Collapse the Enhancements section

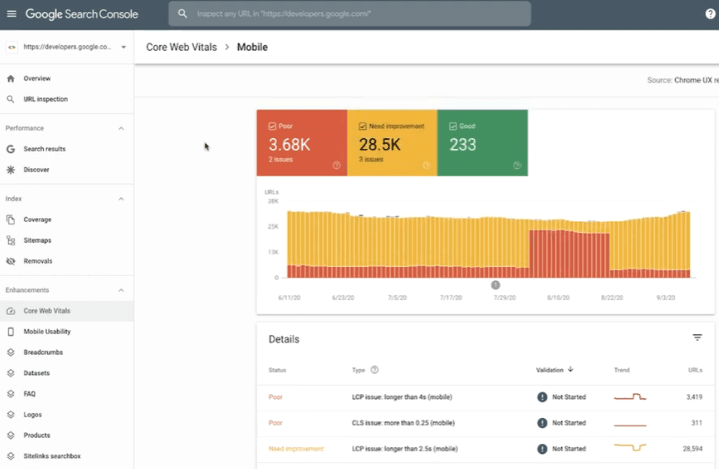click(x=121, y=290)
